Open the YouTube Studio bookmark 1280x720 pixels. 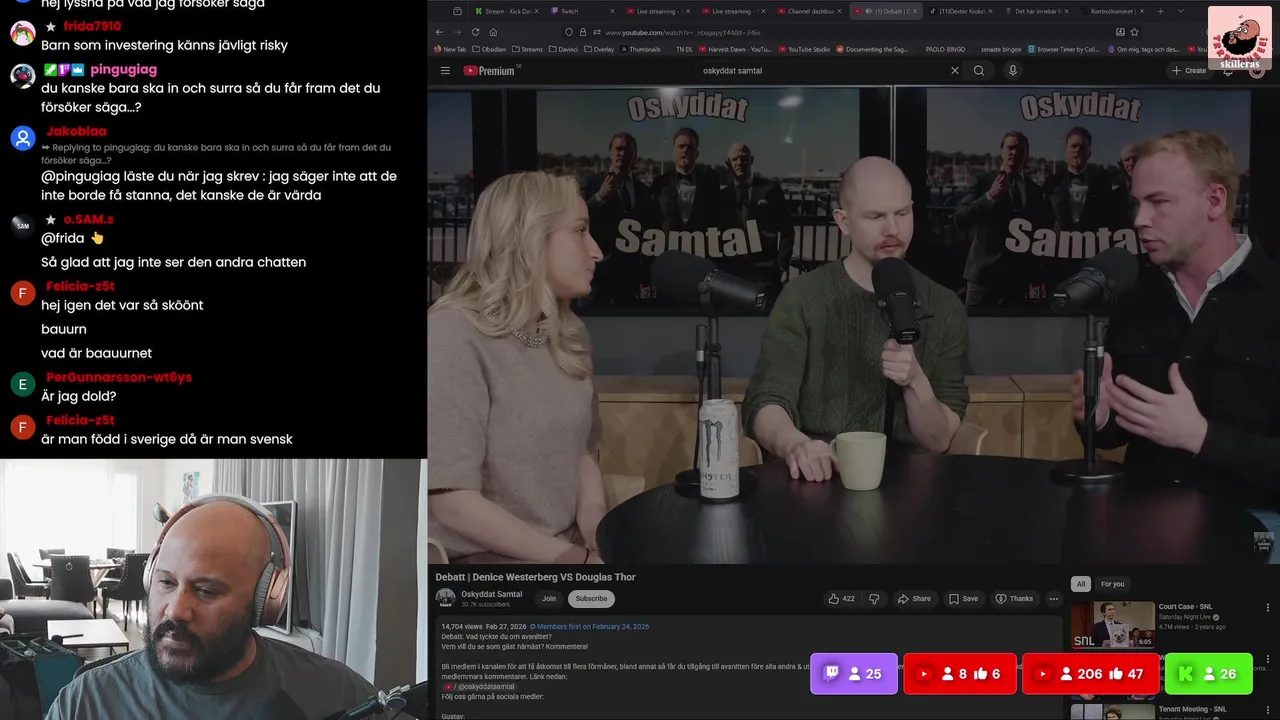(803, 49)
